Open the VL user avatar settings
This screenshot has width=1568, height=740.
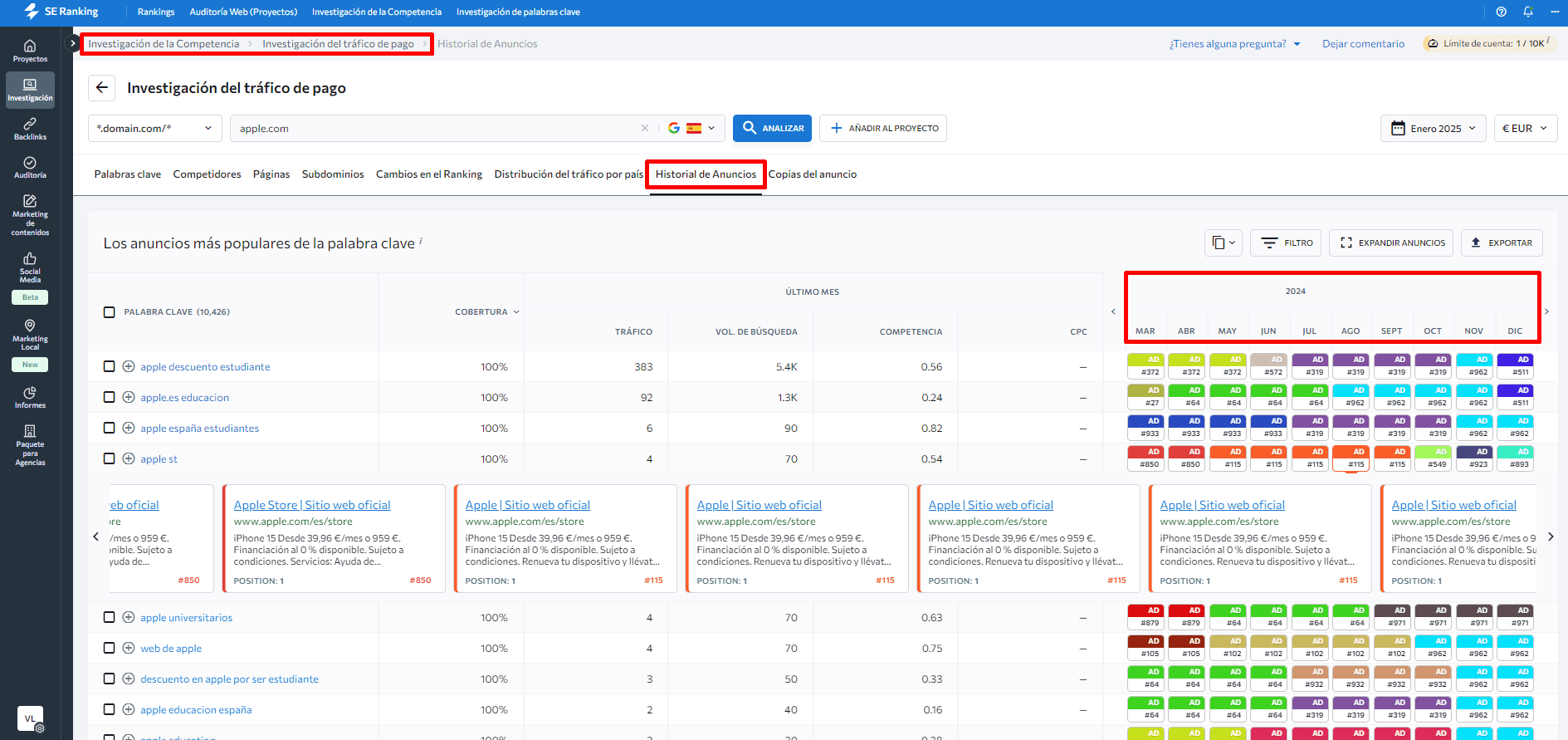click(31, 718)
